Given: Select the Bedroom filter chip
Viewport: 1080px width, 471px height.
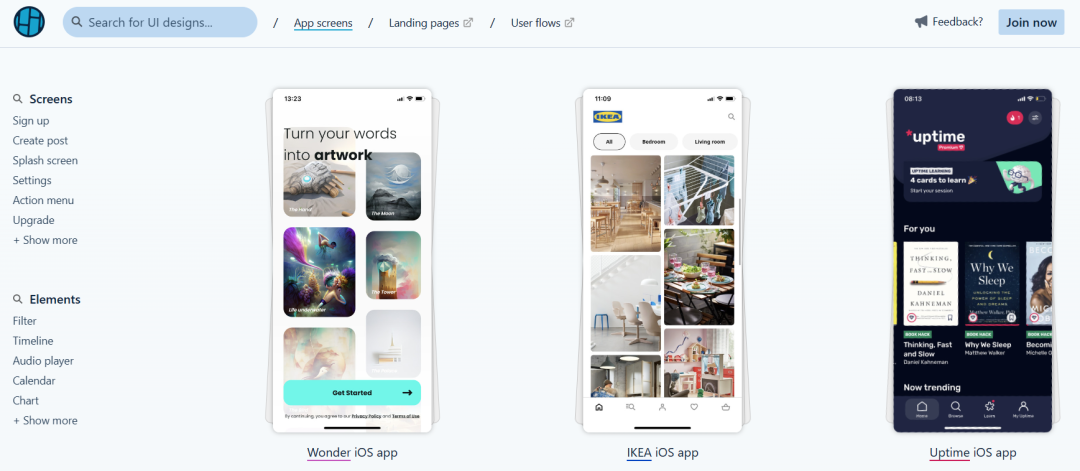Looking at the screenshot, I should click(654, 142).
